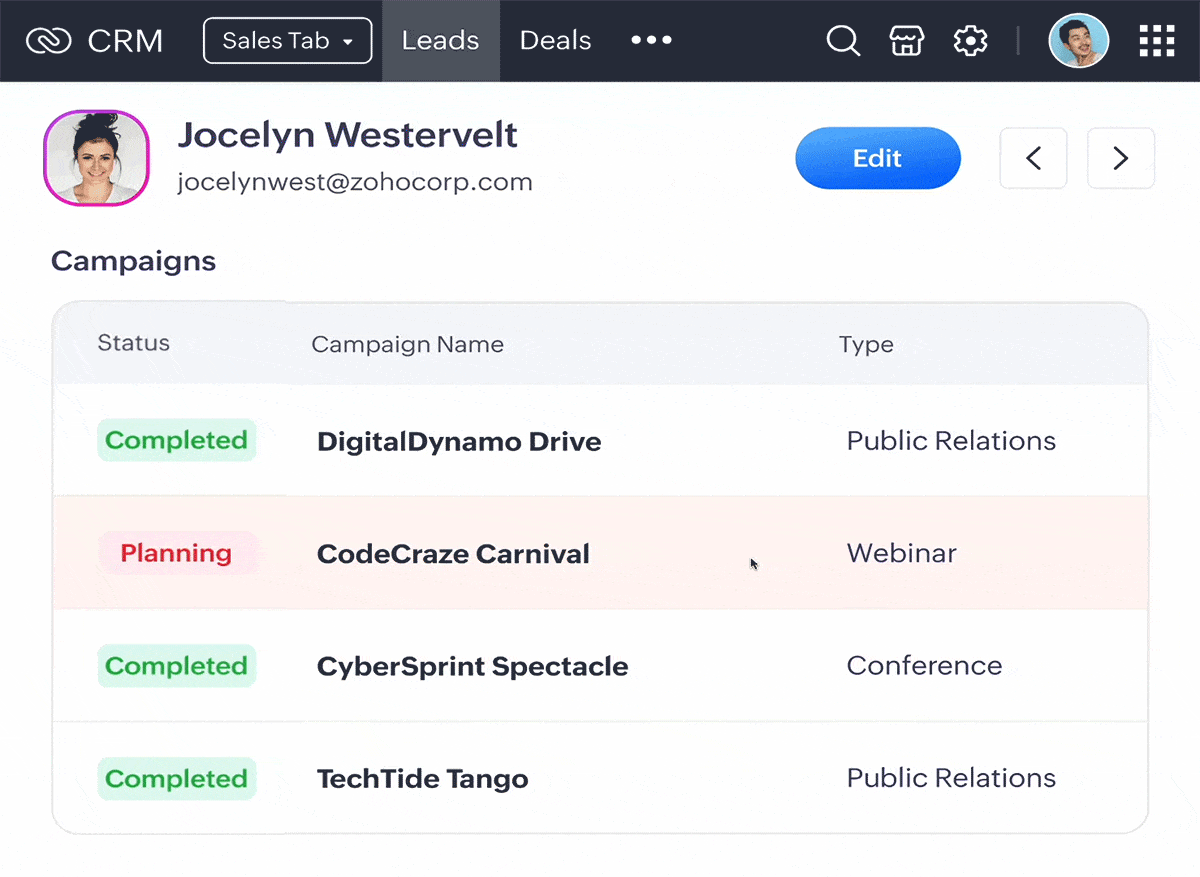Click Completed badge for CyberSprint Spectacle
Viewport: 1200px width, 877px height.
tap(176, 666)
